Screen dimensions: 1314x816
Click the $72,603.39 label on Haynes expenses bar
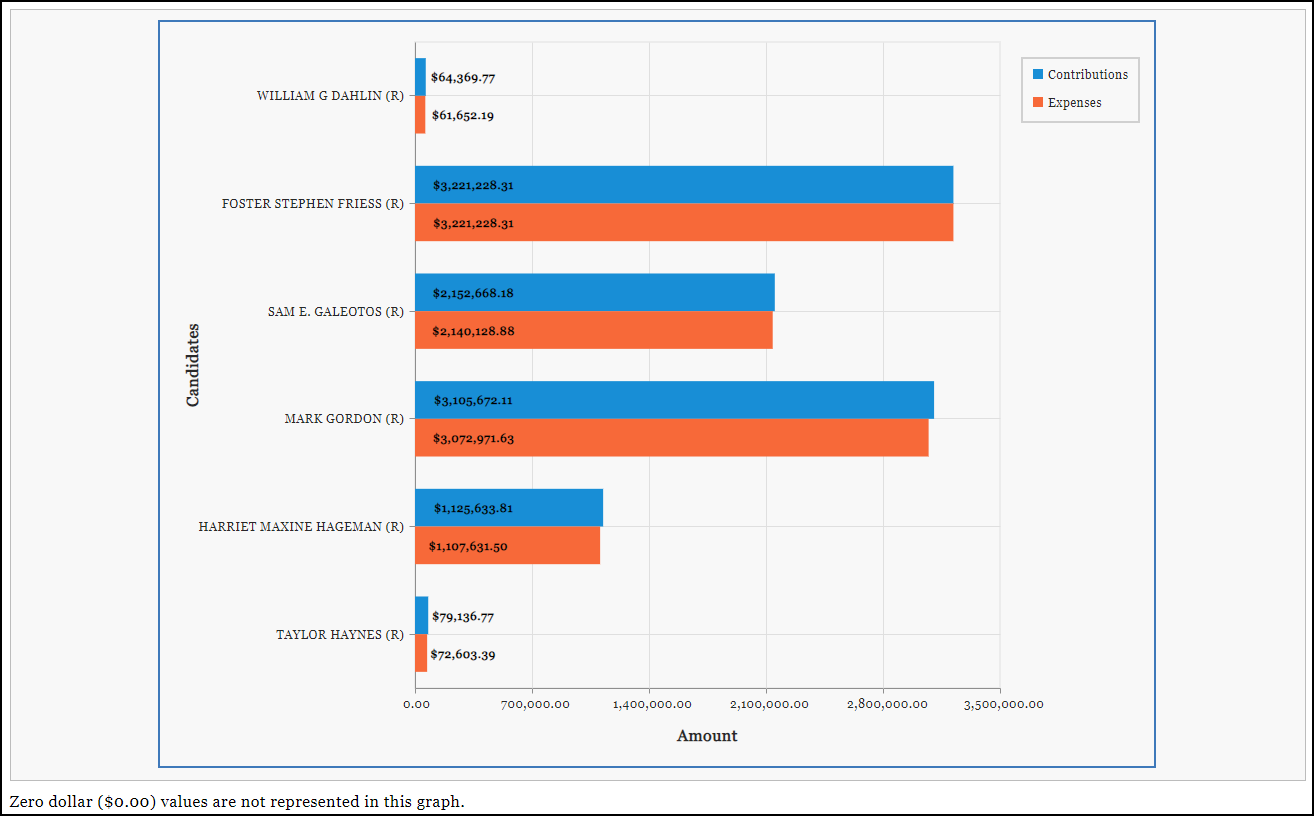(x=466, y=654)
